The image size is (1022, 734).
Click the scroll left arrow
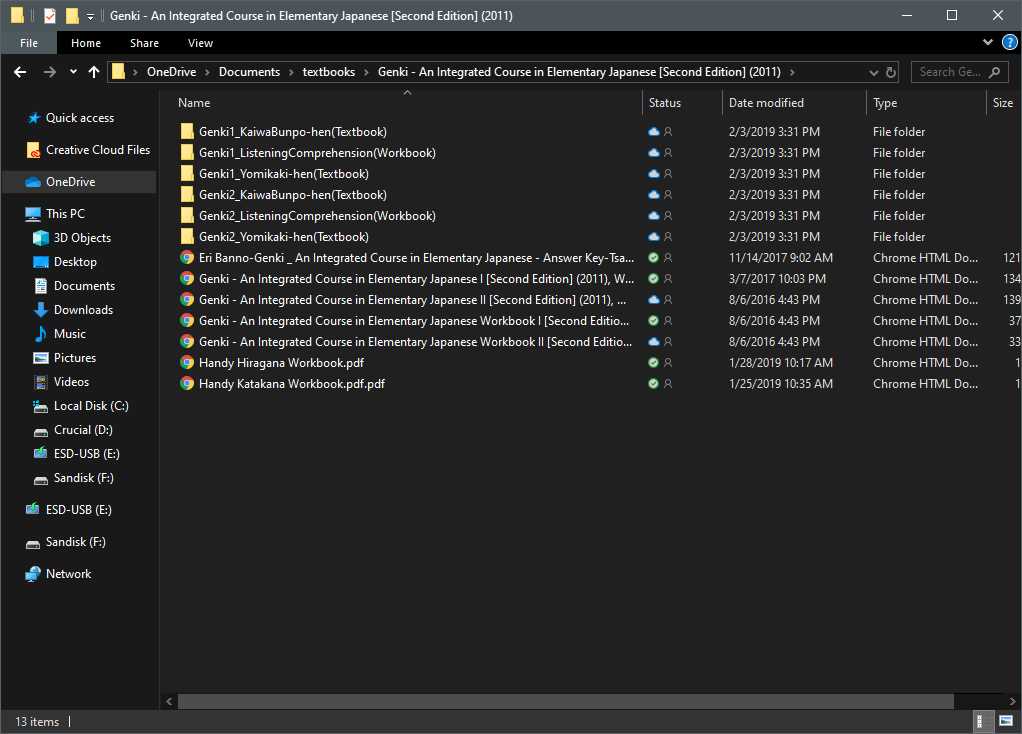pyautogui.click(x=169, y=701)
